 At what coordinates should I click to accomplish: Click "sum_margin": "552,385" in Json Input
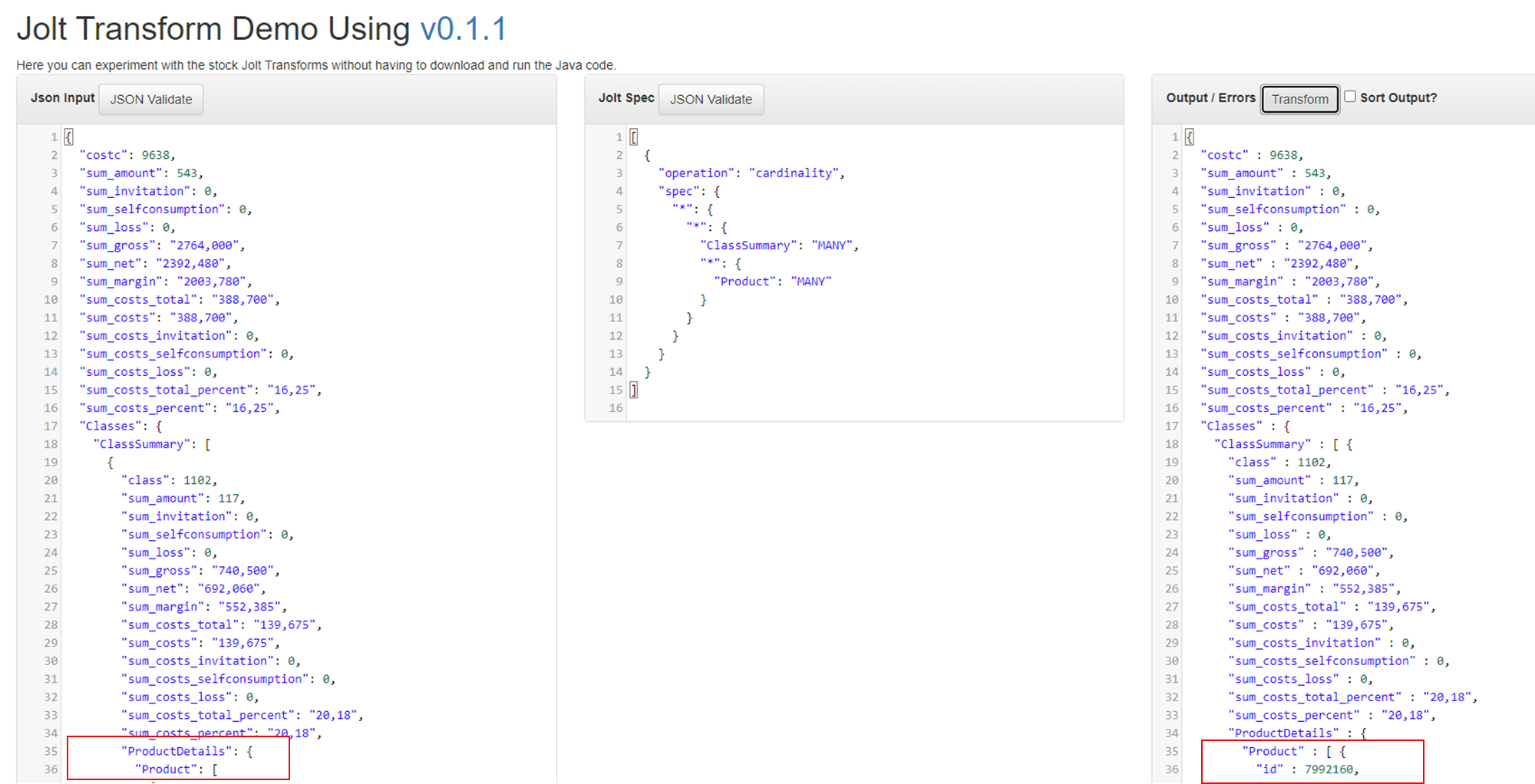coord(203,607)
